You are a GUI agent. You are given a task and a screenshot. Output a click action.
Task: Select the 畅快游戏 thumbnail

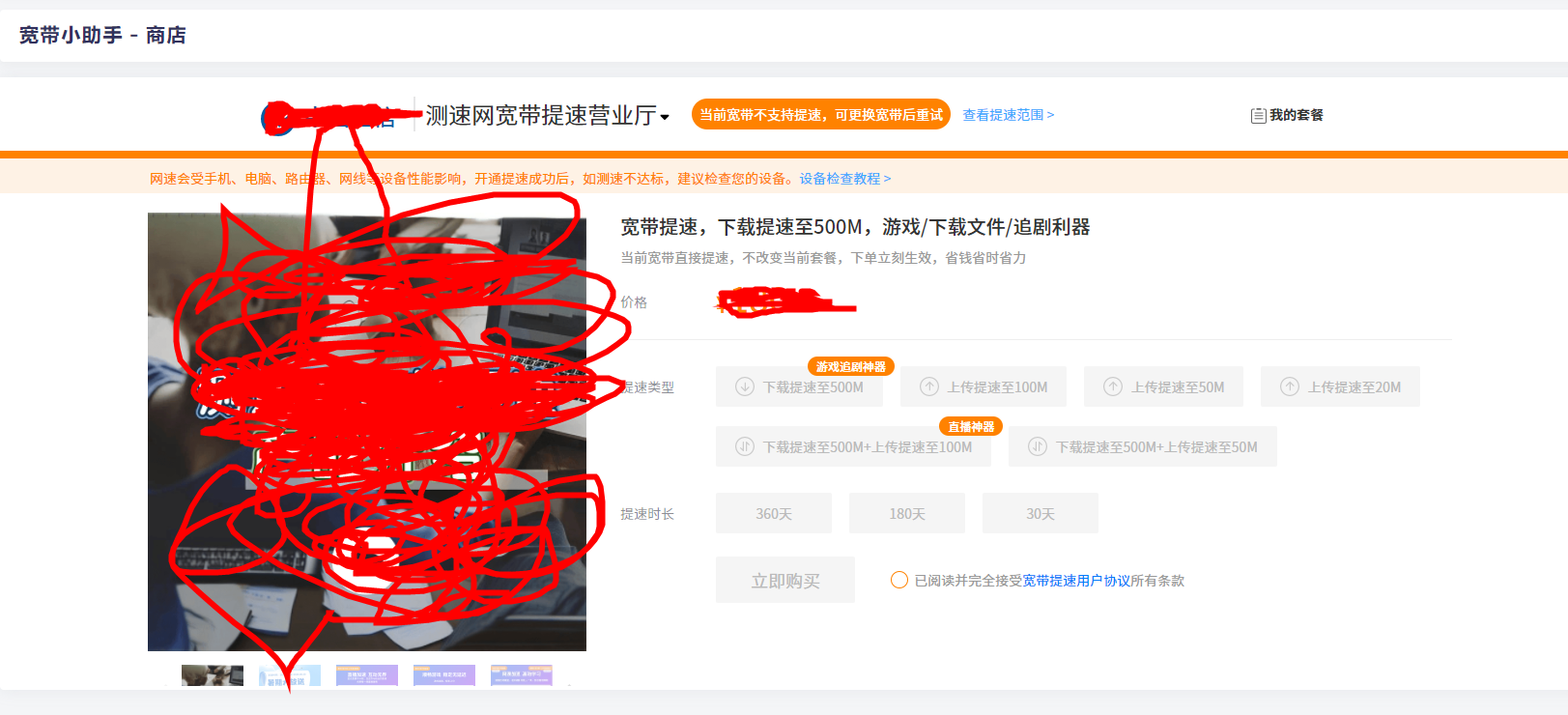444,675
